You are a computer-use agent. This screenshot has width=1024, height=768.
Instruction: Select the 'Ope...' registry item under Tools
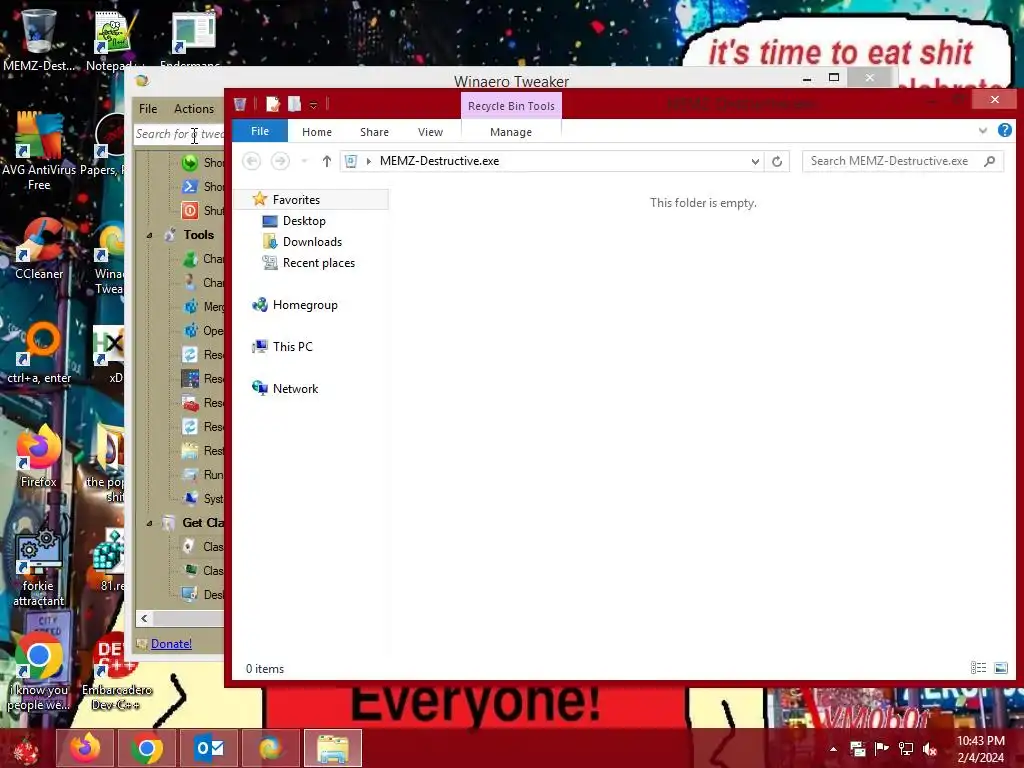202,330
